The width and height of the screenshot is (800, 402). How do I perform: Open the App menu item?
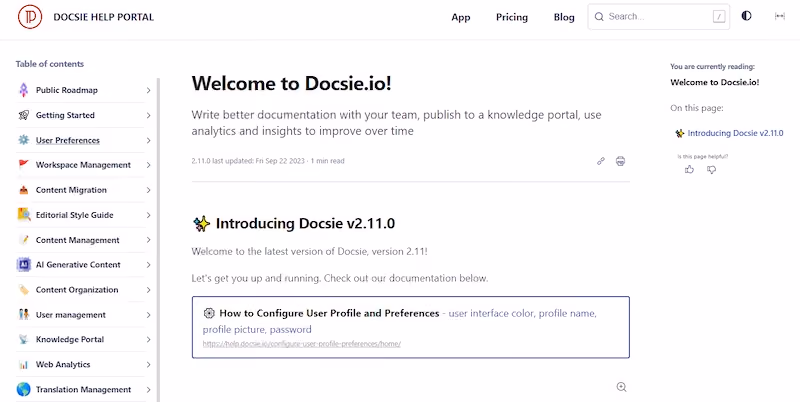pyautogui.click(x=461, y=17)
